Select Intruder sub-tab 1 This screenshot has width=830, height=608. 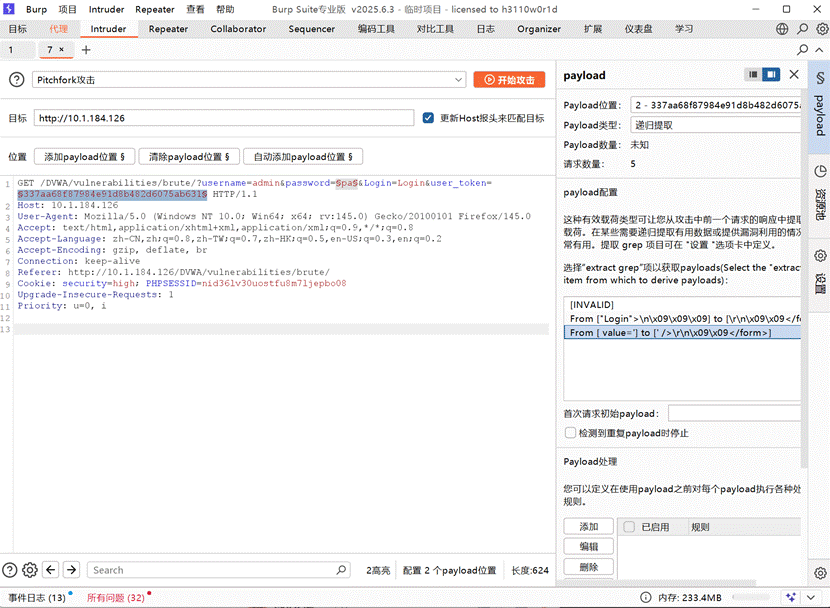click(x=11, y=50)
